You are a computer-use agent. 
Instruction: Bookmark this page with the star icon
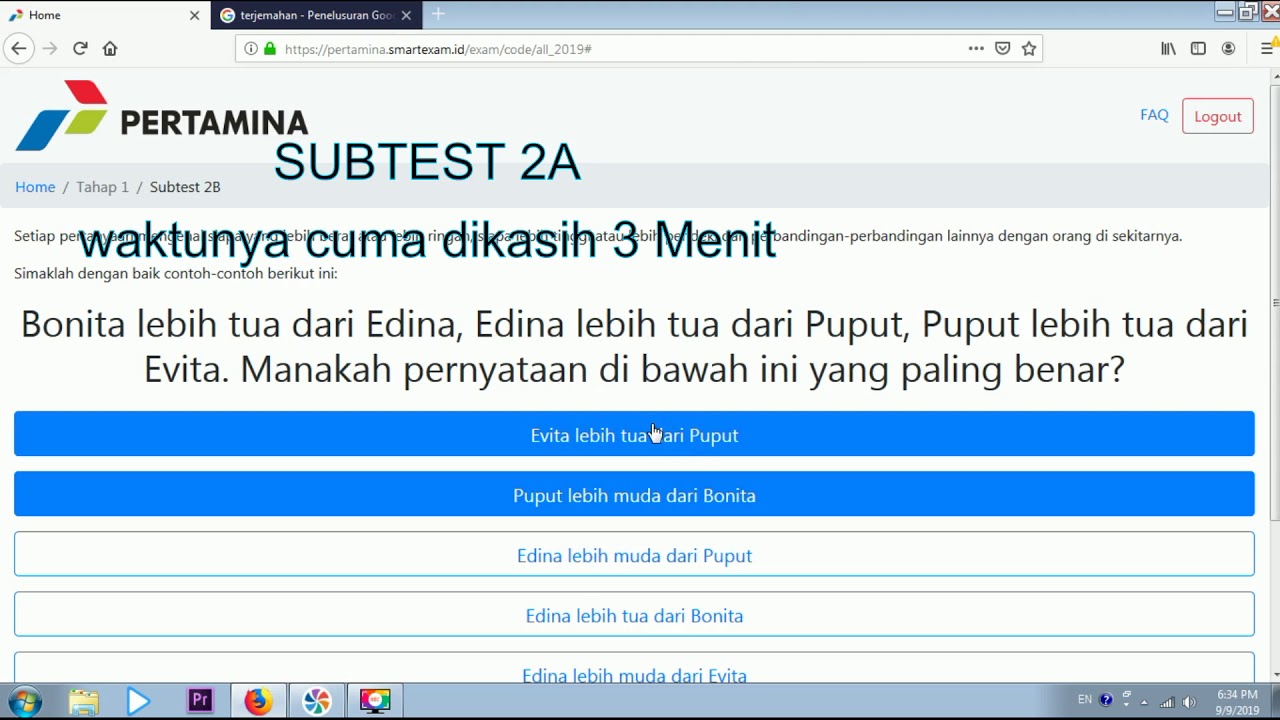[x=1029, y=48]
